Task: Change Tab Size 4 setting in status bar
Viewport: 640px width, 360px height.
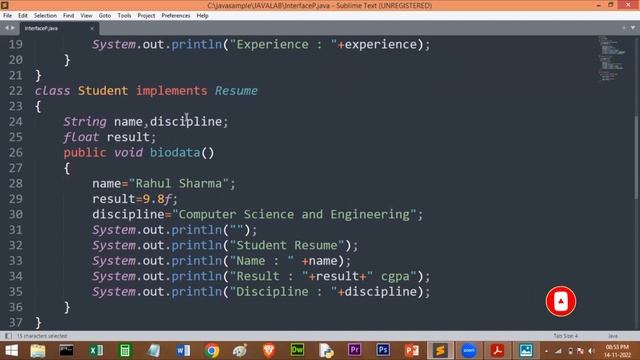Action: [x=565, y=336]
